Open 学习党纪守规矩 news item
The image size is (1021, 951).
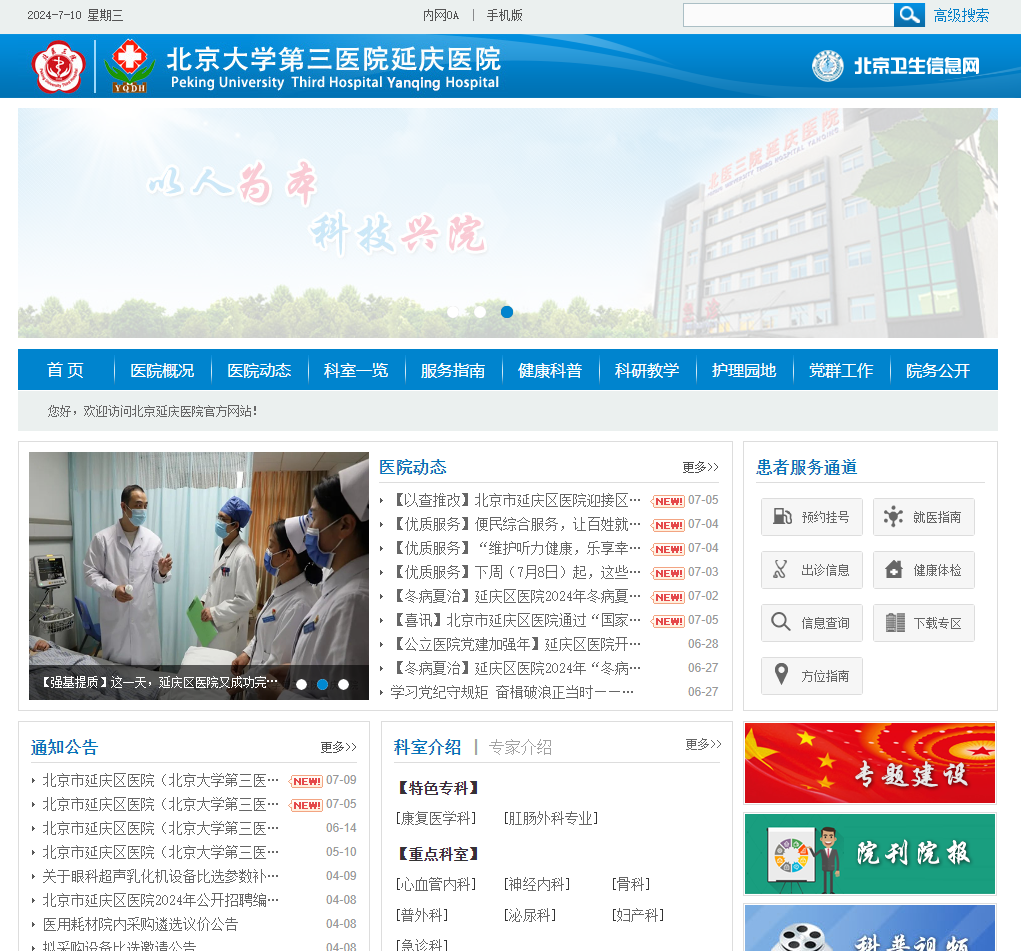[x=512, y=692]
